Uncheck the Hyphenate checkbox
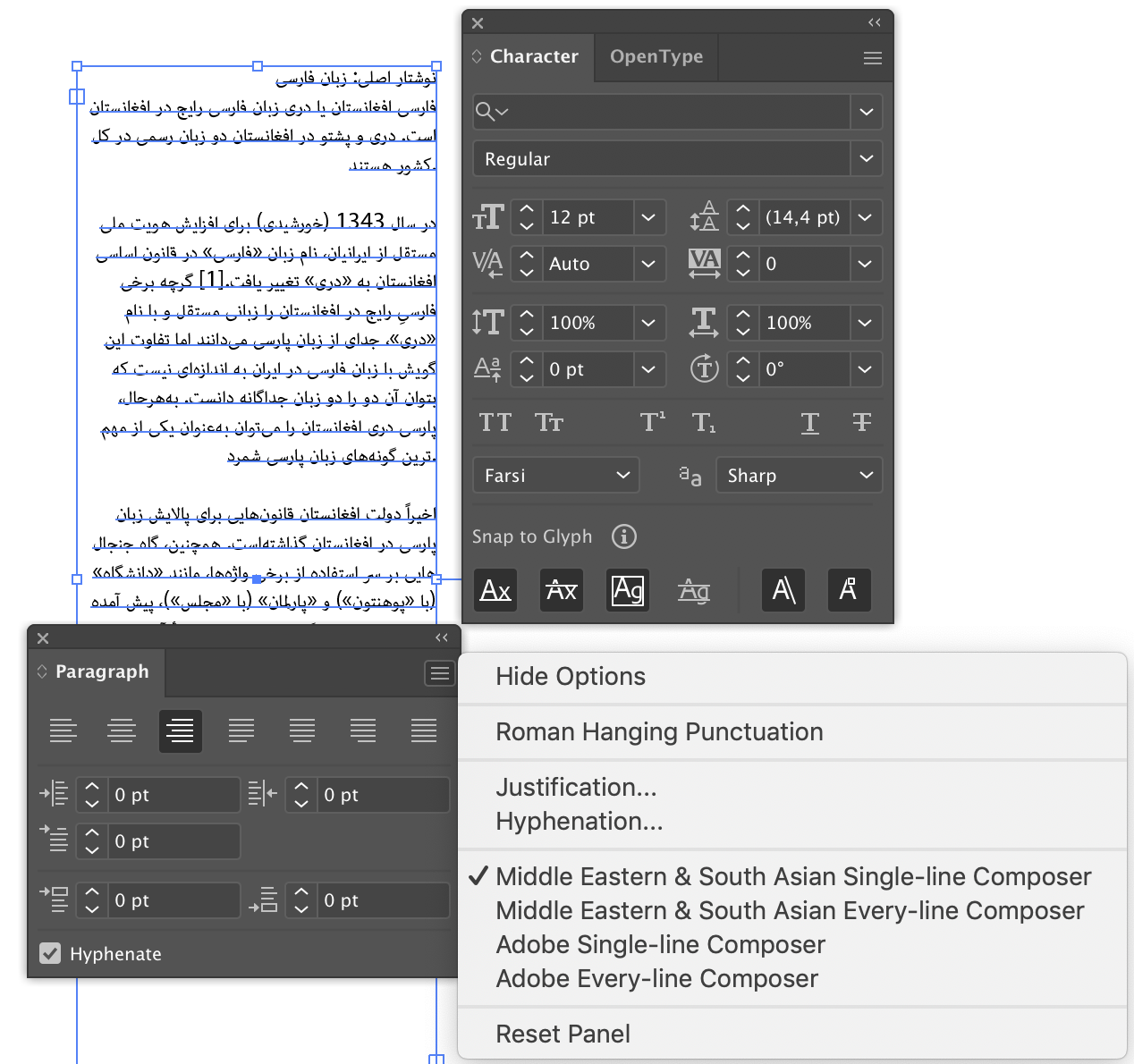This screenshot has height=1064, width=1134. [x=50, y=953]
